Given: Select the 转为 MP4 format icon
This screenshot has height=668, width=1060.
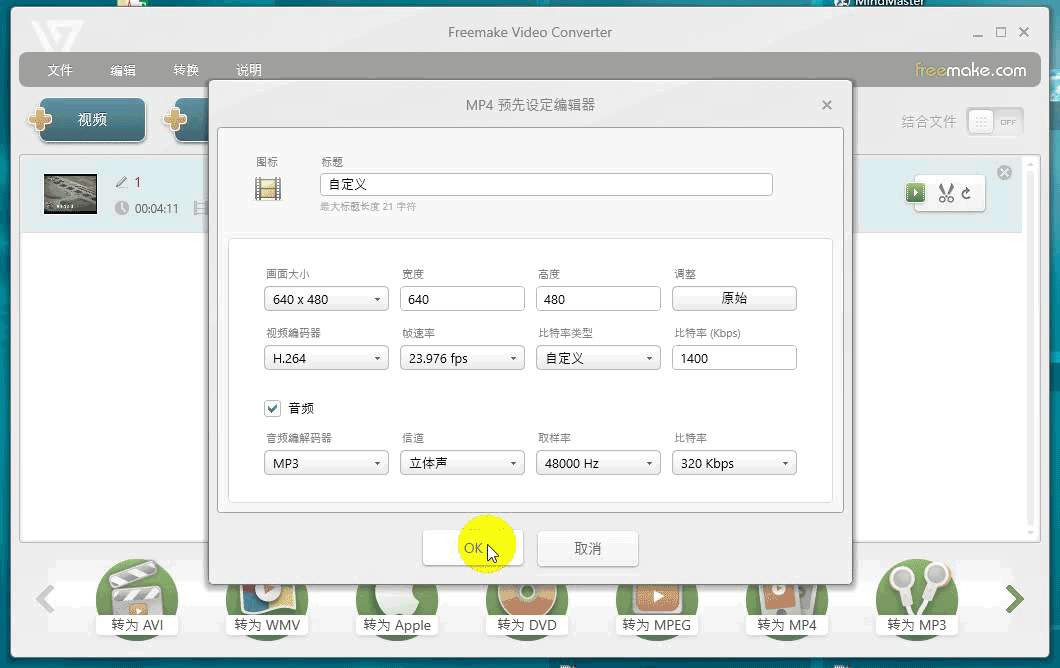Looking at the screenshot, I should click(x=786, y=600).
